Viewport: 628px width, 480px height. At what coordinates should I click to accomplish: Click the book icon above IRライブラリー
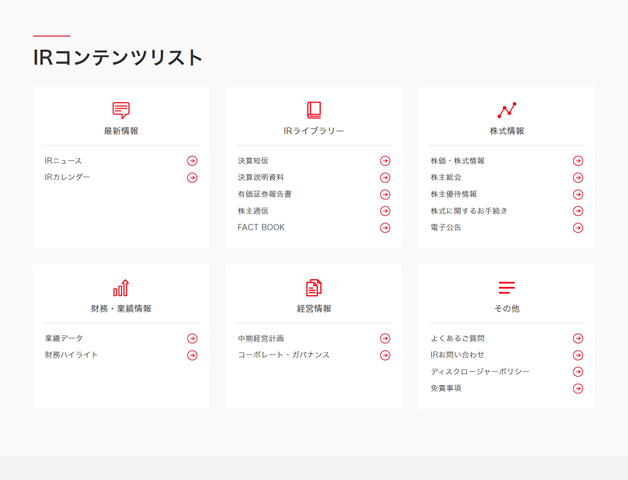click(x=314, y=110)
